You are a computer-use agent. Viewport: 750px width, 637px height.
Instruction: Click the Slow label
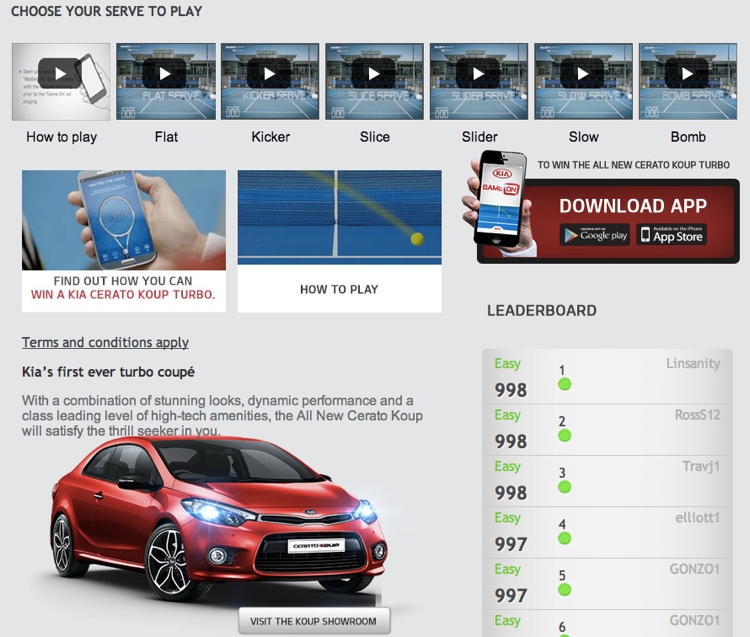[x=584, y=137]
